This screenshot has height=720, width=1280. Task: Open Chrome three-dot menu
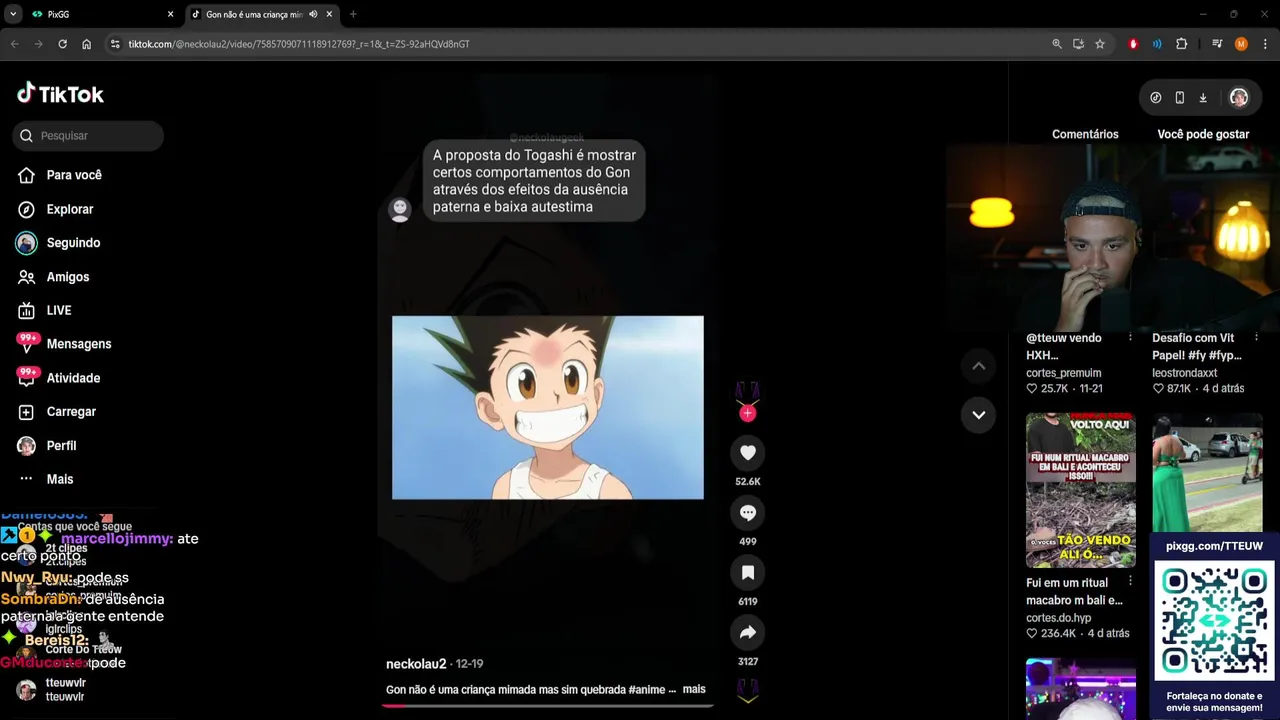[x=1265, y=44]
